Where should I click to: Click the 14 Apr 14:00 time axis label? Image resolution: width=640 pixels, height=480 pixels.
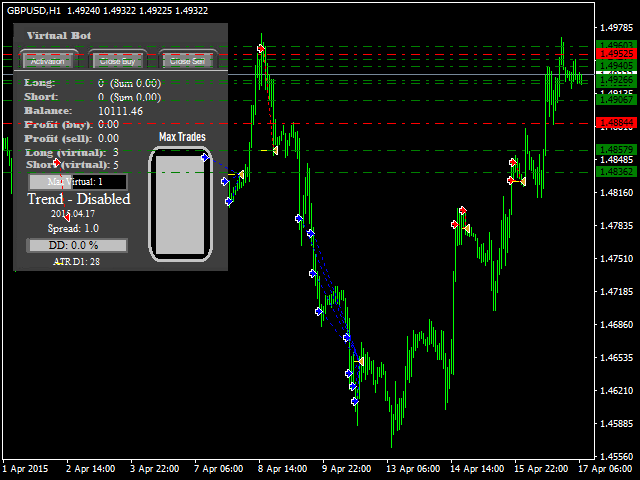point(477,469)
